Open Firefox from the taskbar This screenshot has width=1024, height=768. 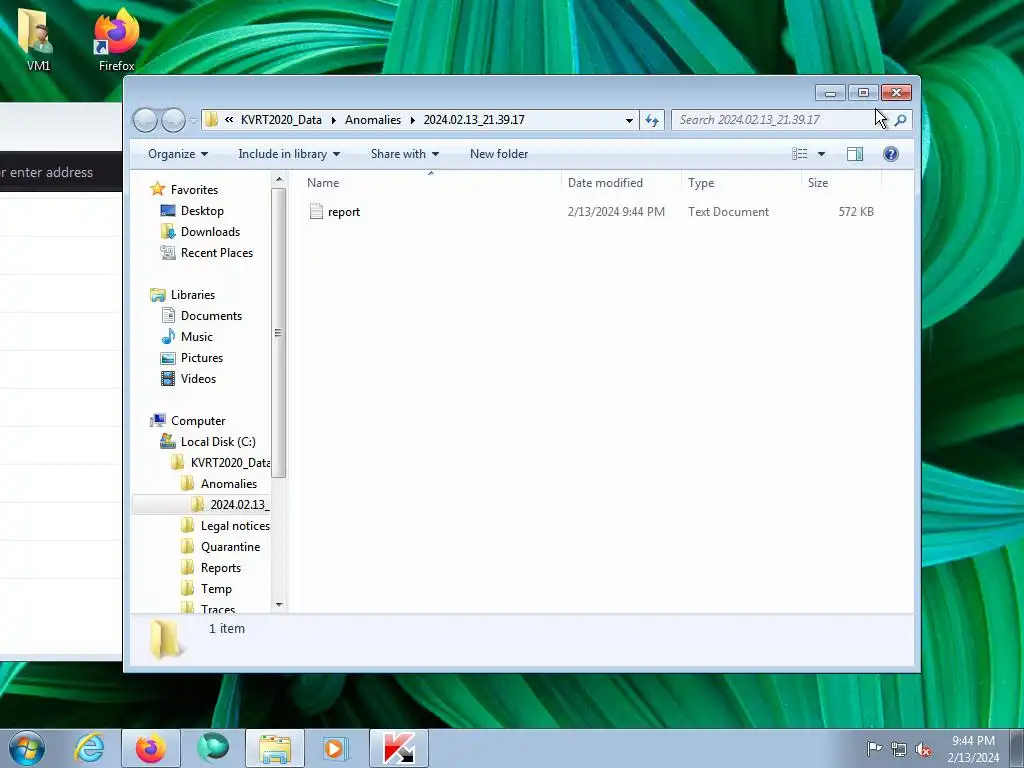150,748
